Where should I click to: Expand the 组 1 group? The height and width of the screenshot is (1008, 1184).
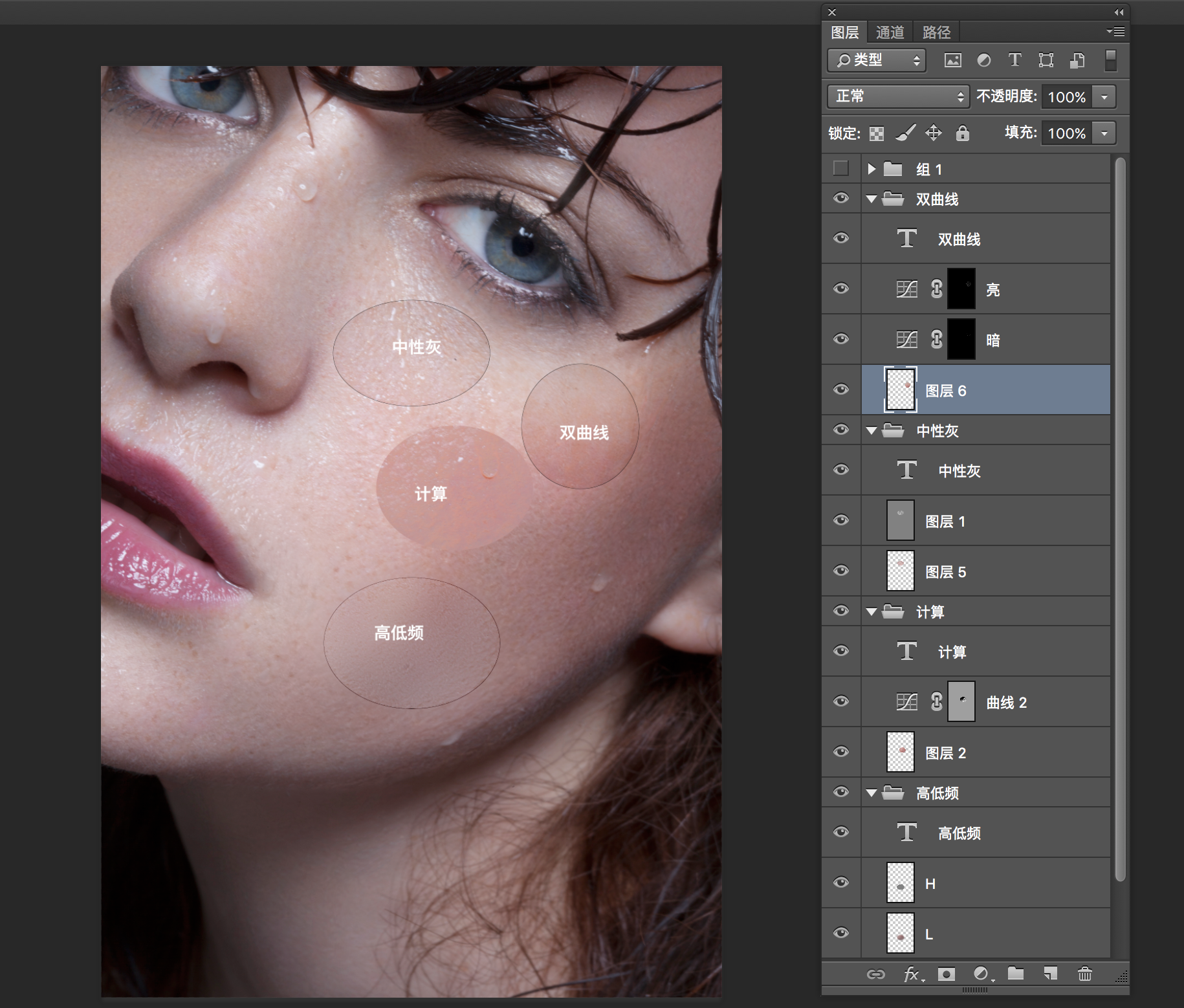coord(872,169)
